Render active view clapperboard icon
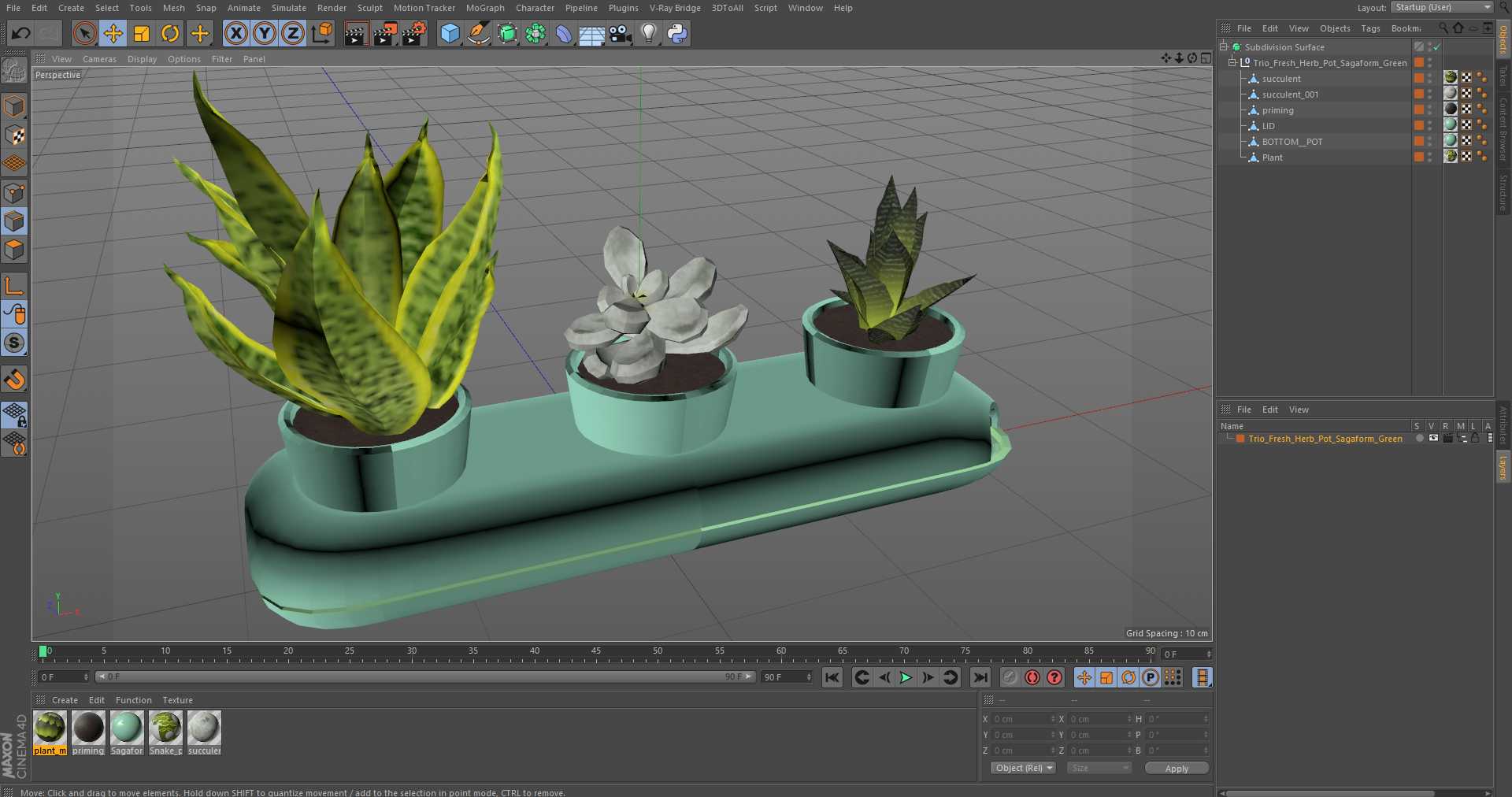Image resolution: width=1512 pixels, height=797 pixels. click(x=356, y=33)
